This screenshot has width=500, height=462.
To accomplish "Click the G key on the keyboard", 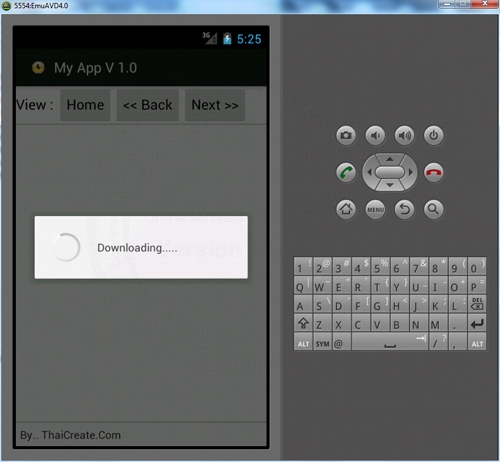I will (380, 304).
